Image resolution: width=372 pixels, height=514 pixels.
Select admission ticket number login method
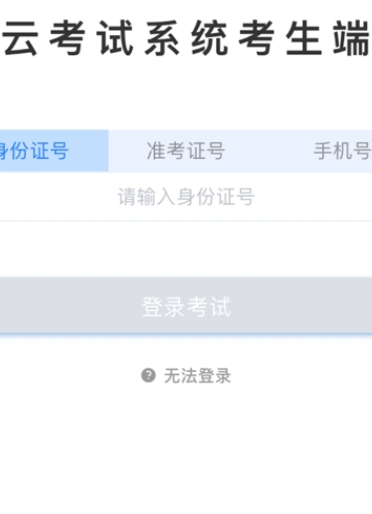186,151
